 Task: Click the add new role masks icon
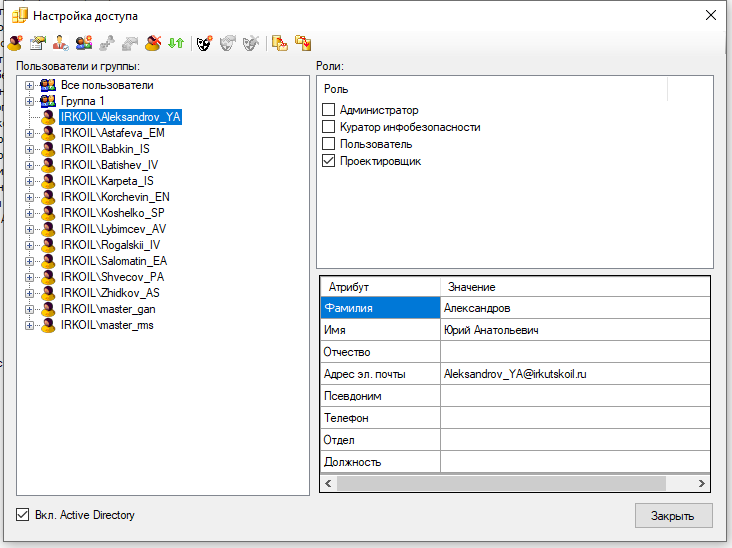[204, 43]
